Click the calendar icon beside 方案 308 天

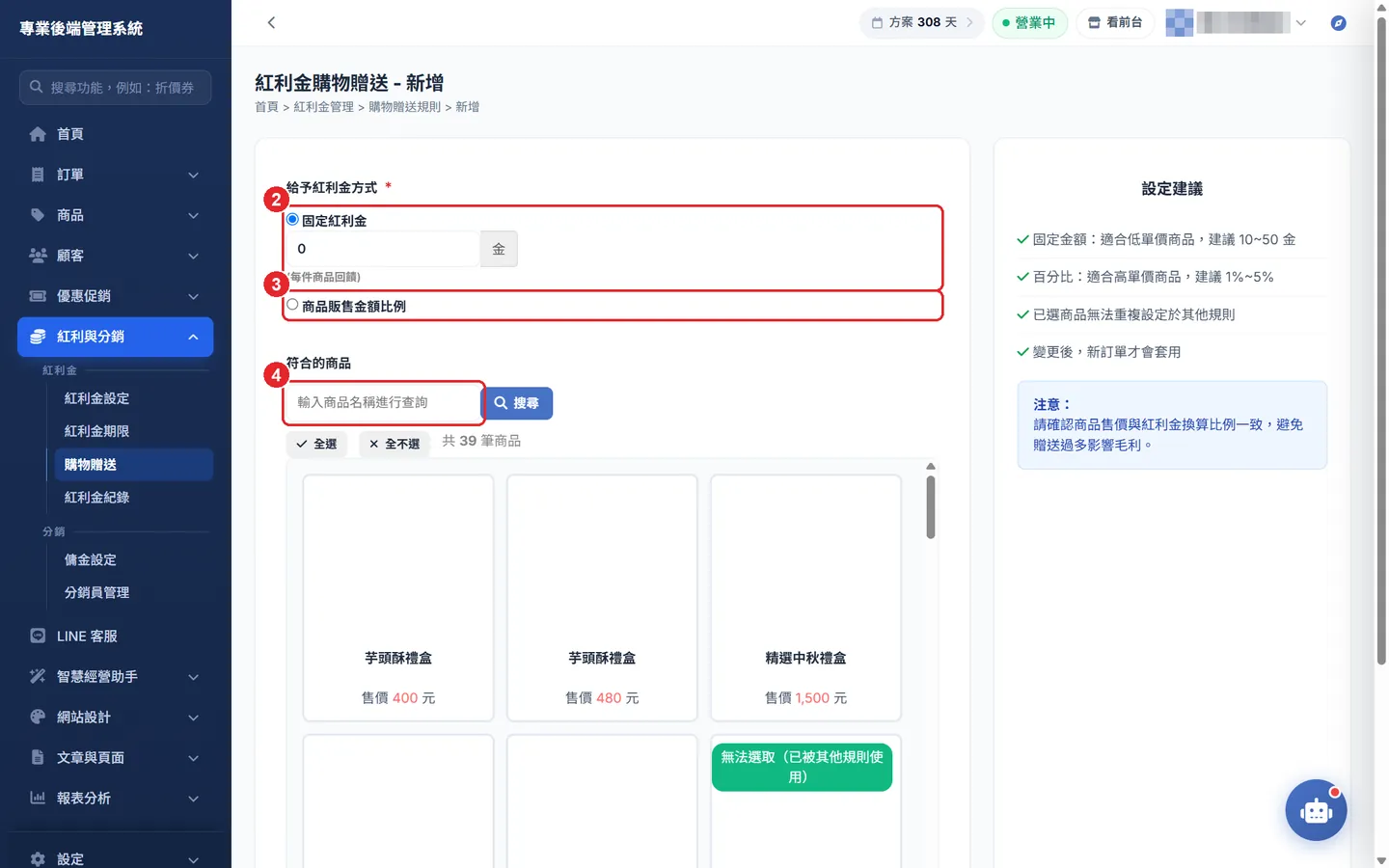(877, 22)
